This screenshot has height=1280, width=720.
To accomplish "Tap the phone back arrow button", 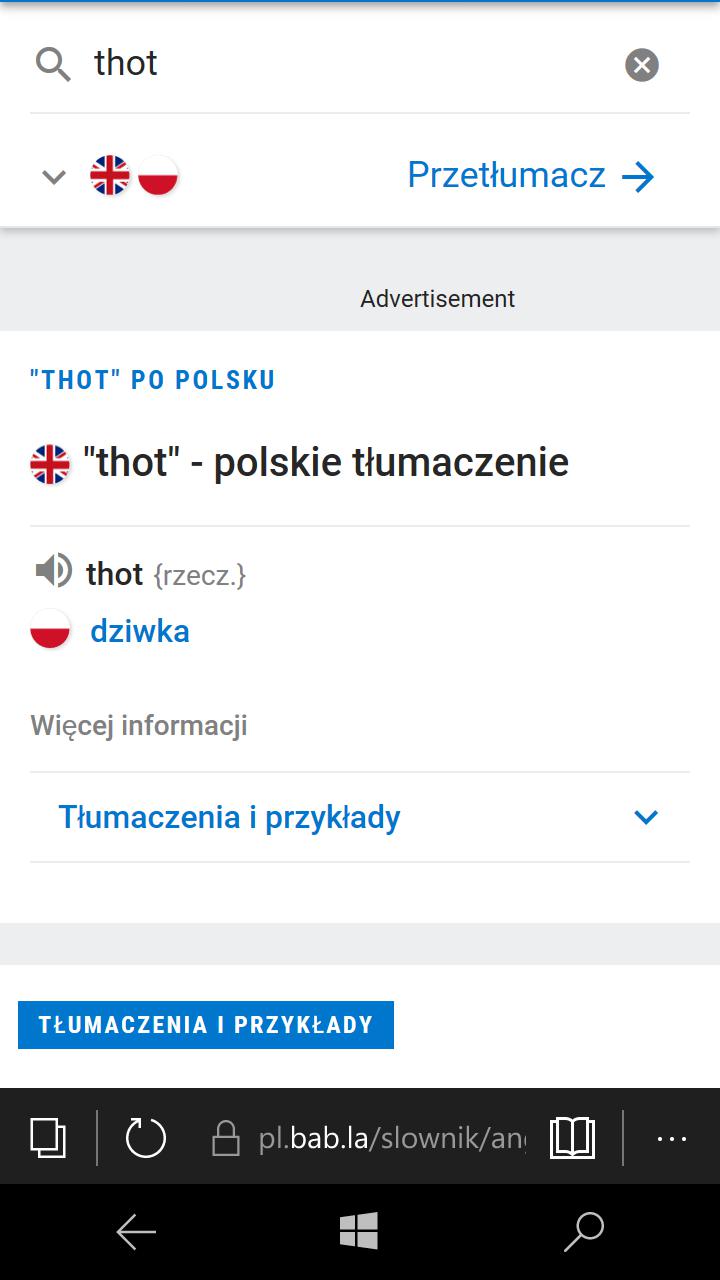I will pos(136,1232).
